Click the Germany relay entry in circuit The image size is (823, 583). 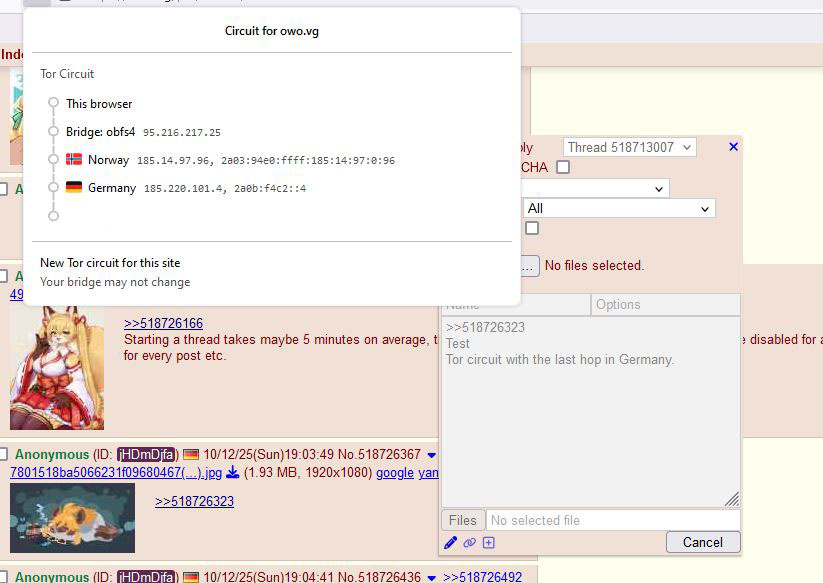(x=186, y=187)
